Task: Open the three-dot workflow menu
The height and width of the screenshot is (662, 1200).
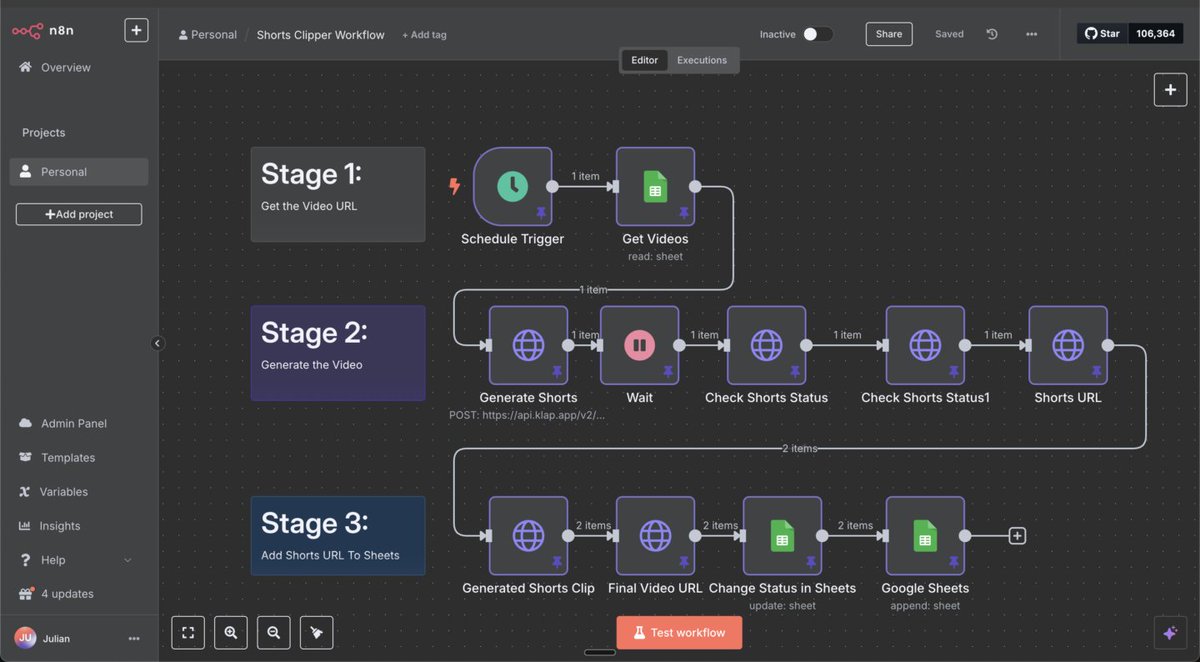Action: (x=1031, y=33)
